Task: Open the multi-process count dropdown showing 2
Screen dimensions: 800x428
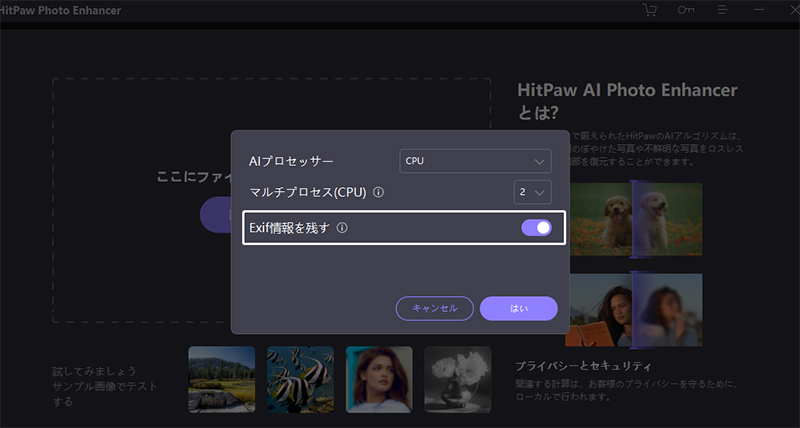Action: tap(532, 192)
